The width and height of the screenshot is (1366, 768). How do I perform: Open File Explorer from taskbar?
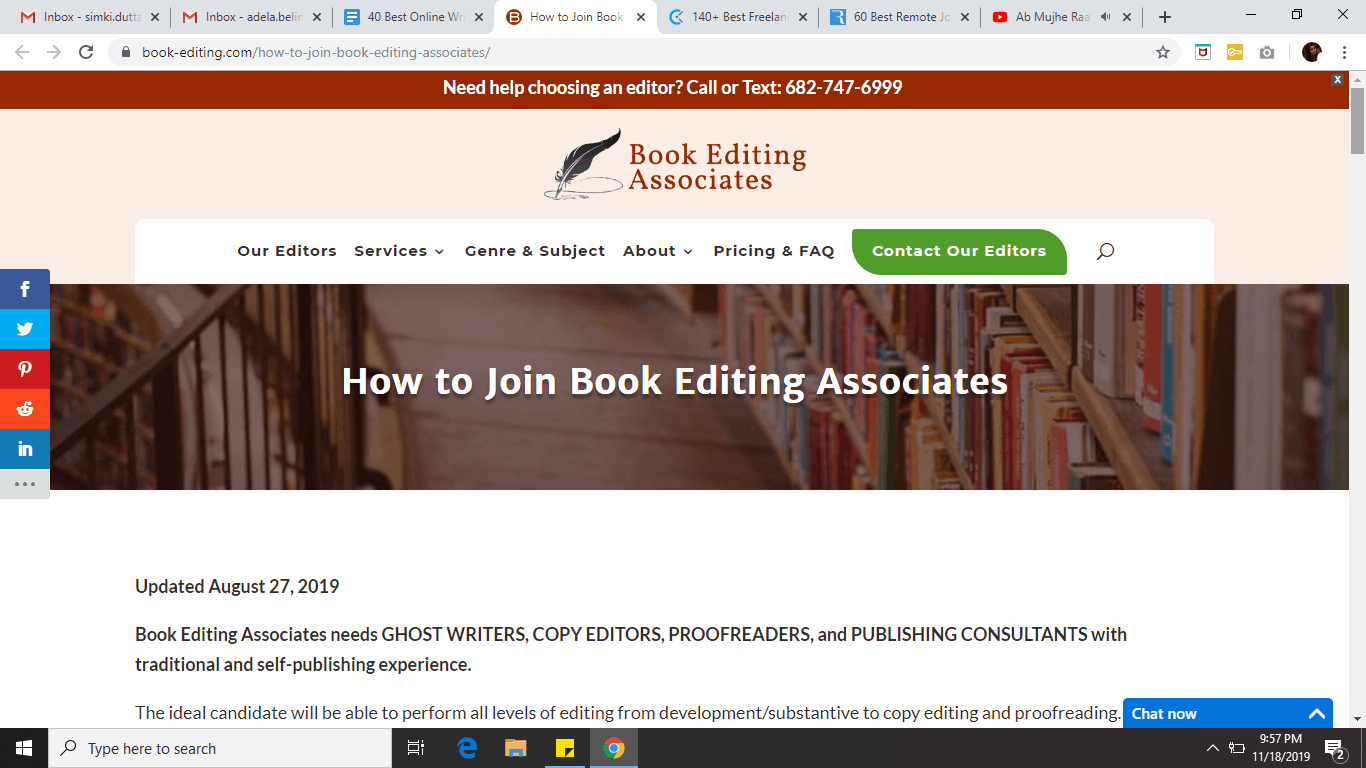[x=515, y=748]
